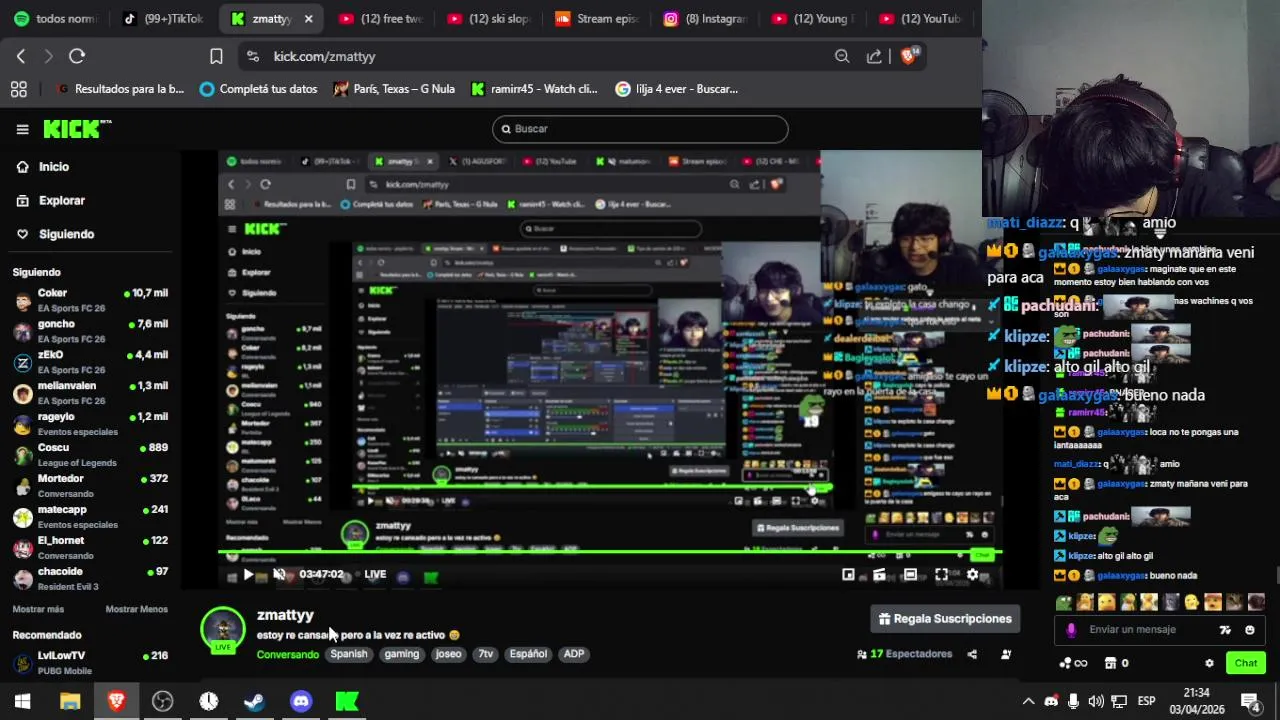
Task: Jump to LIVE in the player
Action: click(375, 574)
